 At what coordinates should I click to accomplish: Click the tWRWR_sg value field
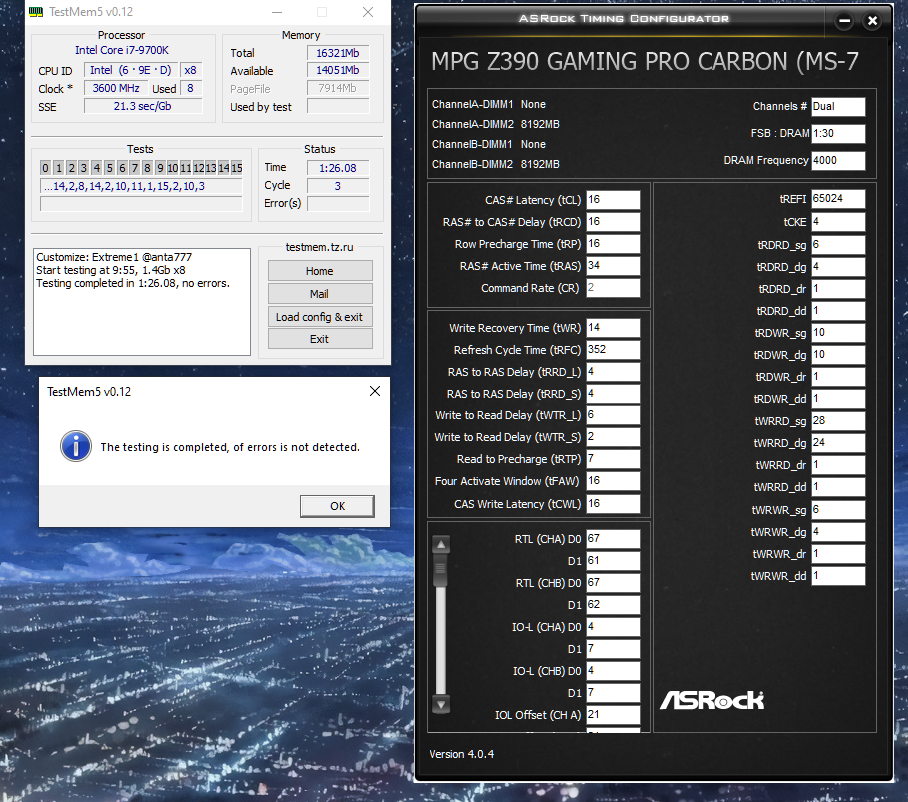838,510
